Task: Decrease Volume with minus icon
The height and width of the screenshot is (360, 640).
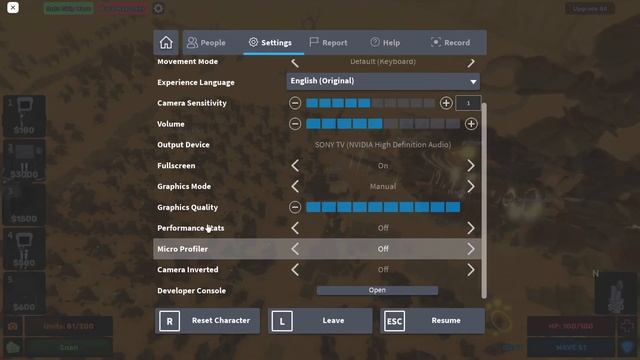Action: click(x=295, y=124)
